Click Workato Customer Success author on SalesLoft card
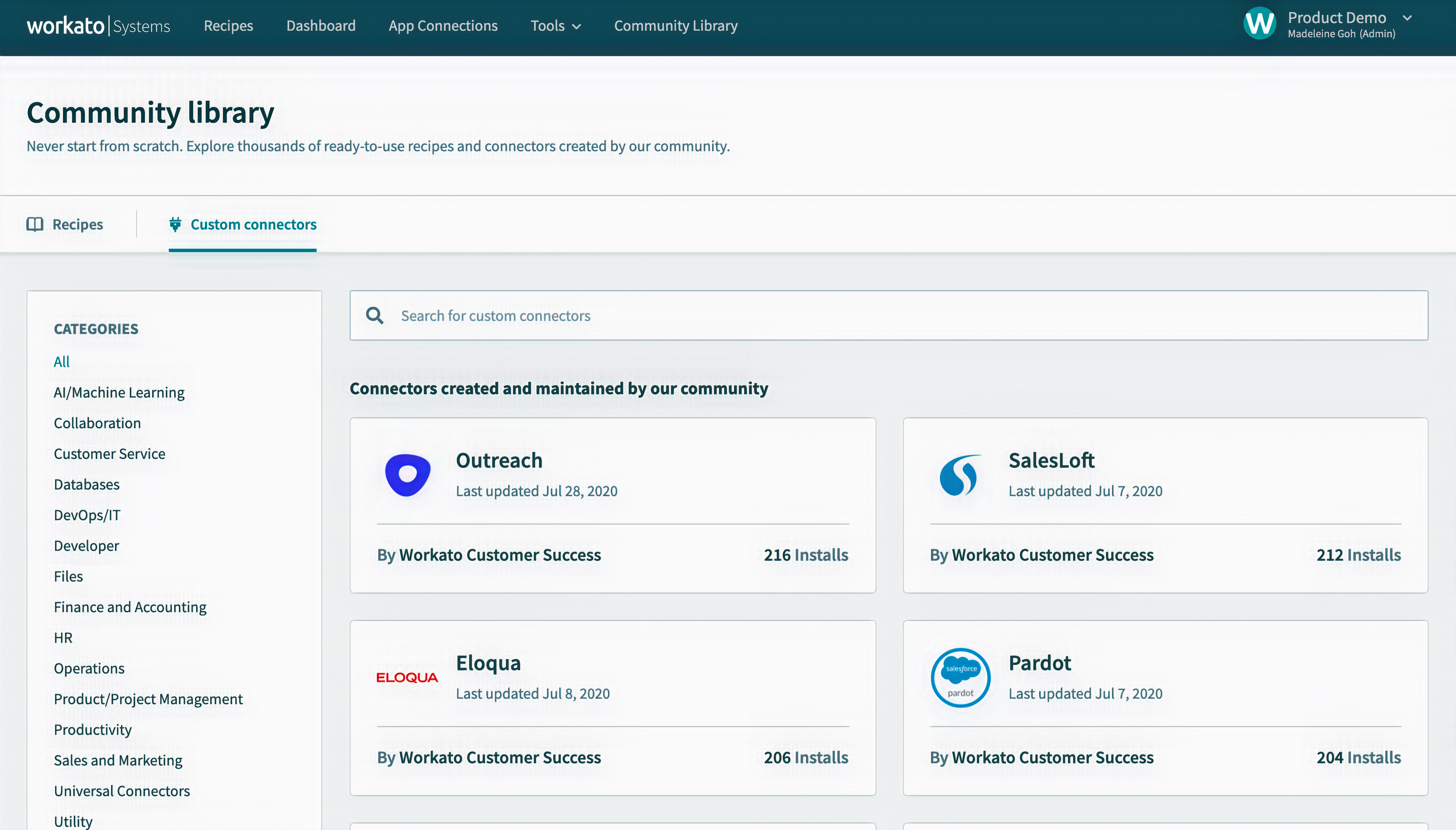The width and height of the screenshot is (1456, 830). [1052, 555]
